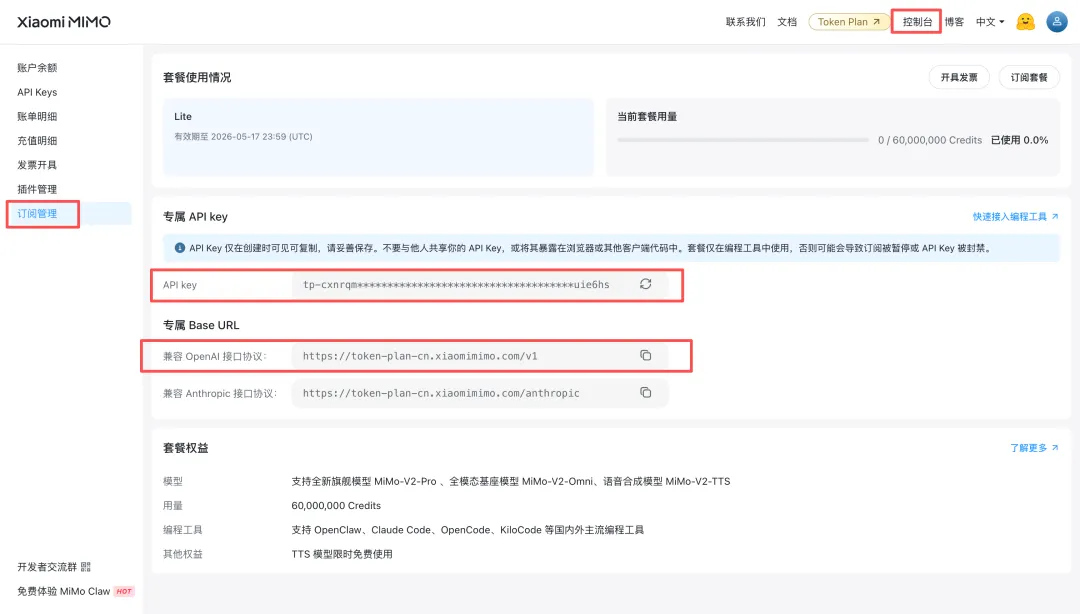Click the 兼容 OpenAI 接口协议 label

(214, 356)
